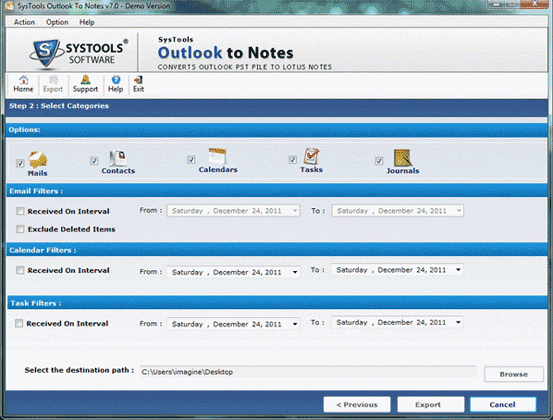Viewport: 553px width, 420px height.
Task: Click the Contacts label text
Action: tap(118, 171)
